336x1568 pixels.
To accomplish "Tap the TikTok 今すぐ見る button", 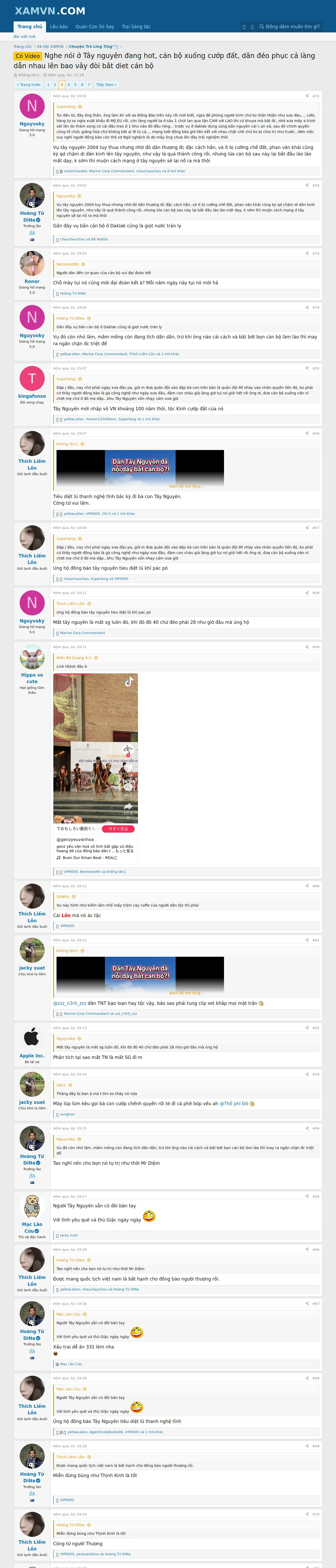I will (x=118, y=828).
